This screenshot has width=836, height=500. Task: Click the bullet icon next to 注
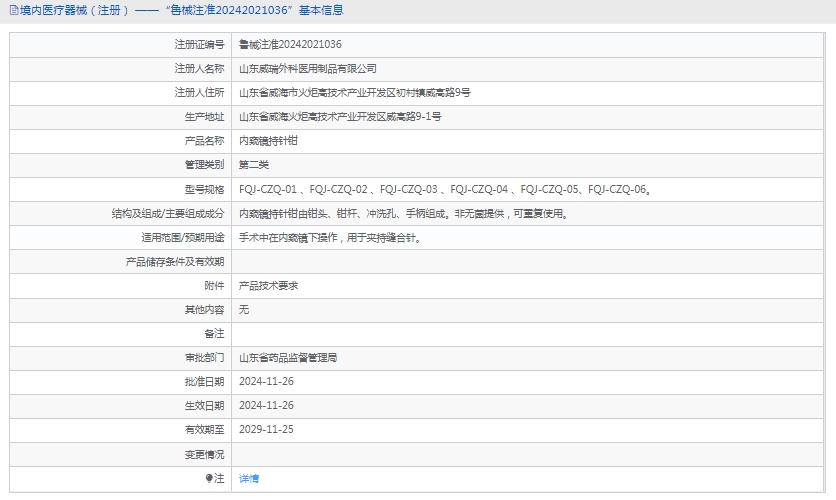[x=209, y=479]
